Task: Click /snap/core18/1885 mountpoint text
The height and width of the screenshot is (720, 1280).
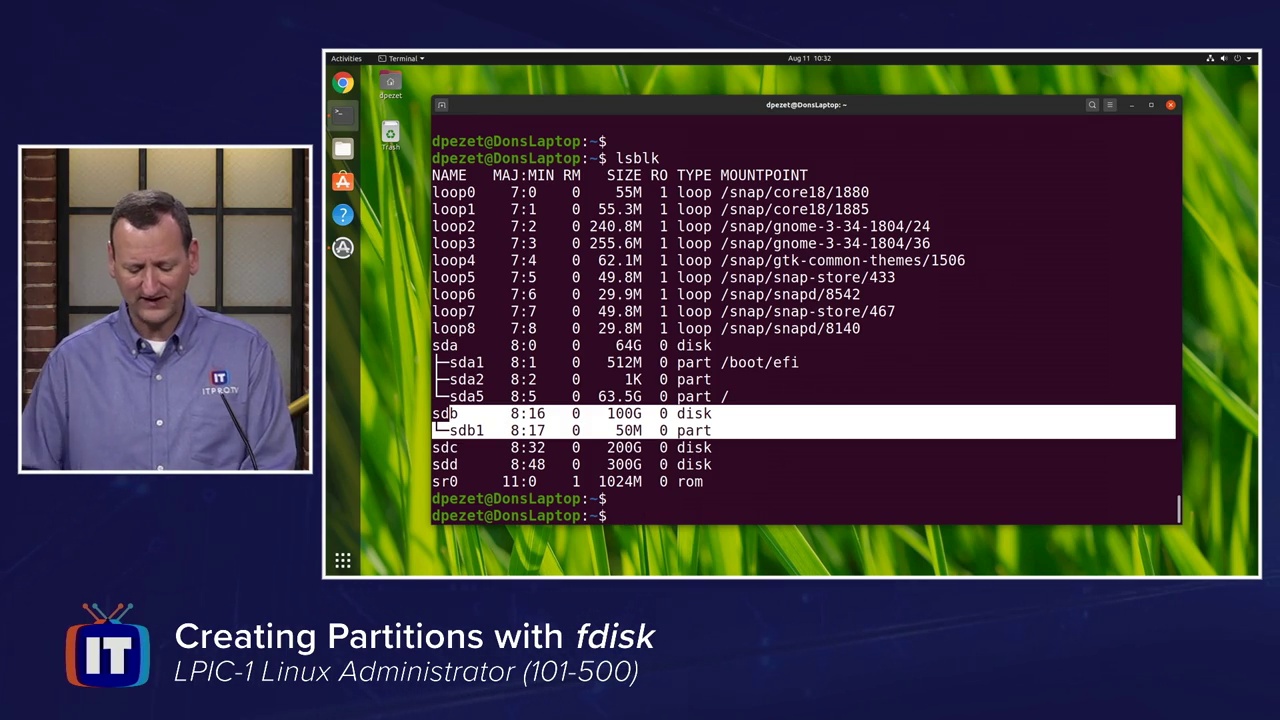Action: point(795,209)
